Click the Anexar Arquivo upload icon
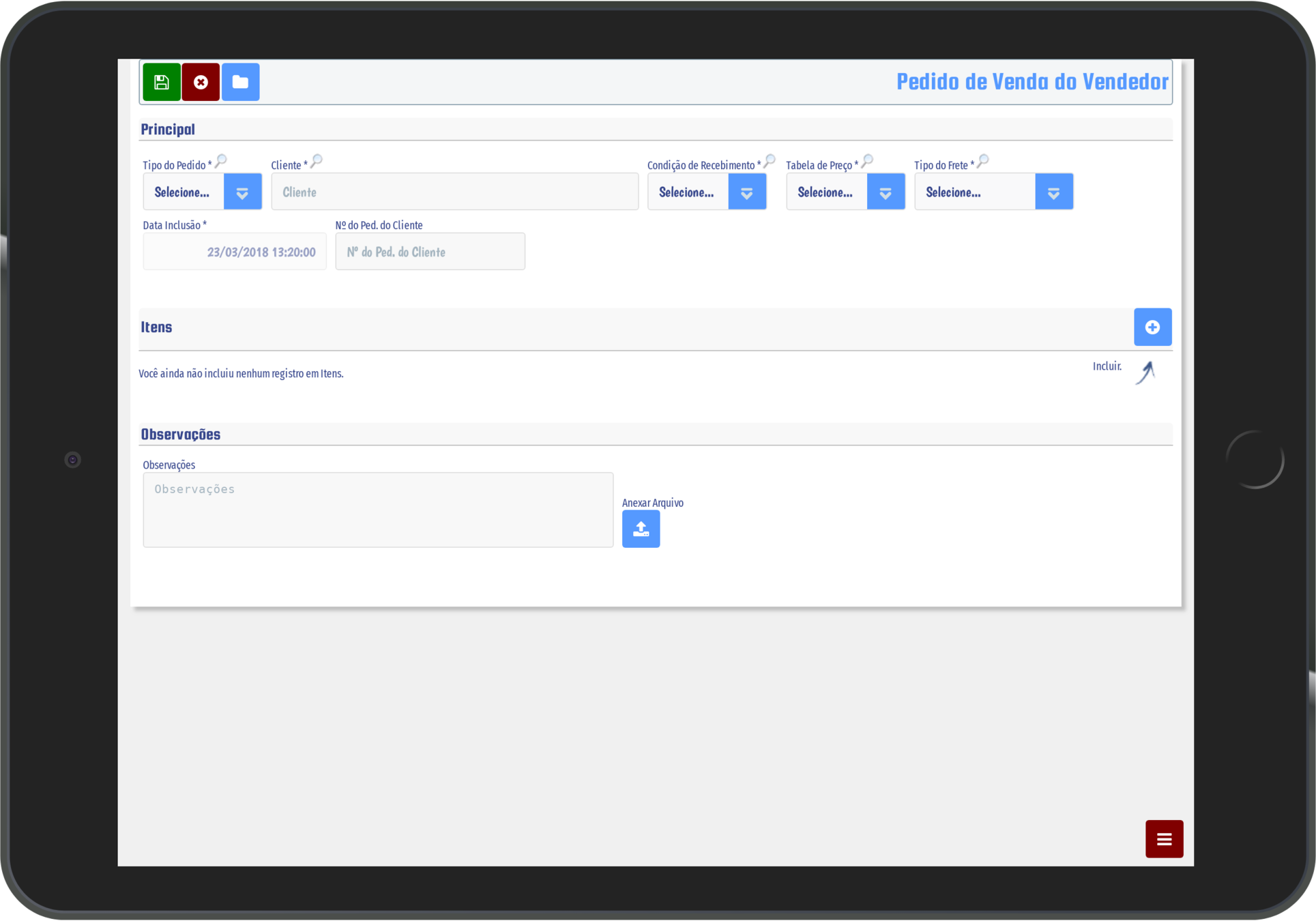Viewport: 1316px width, 921px height. pyautogui.click(x=641, y=529)
